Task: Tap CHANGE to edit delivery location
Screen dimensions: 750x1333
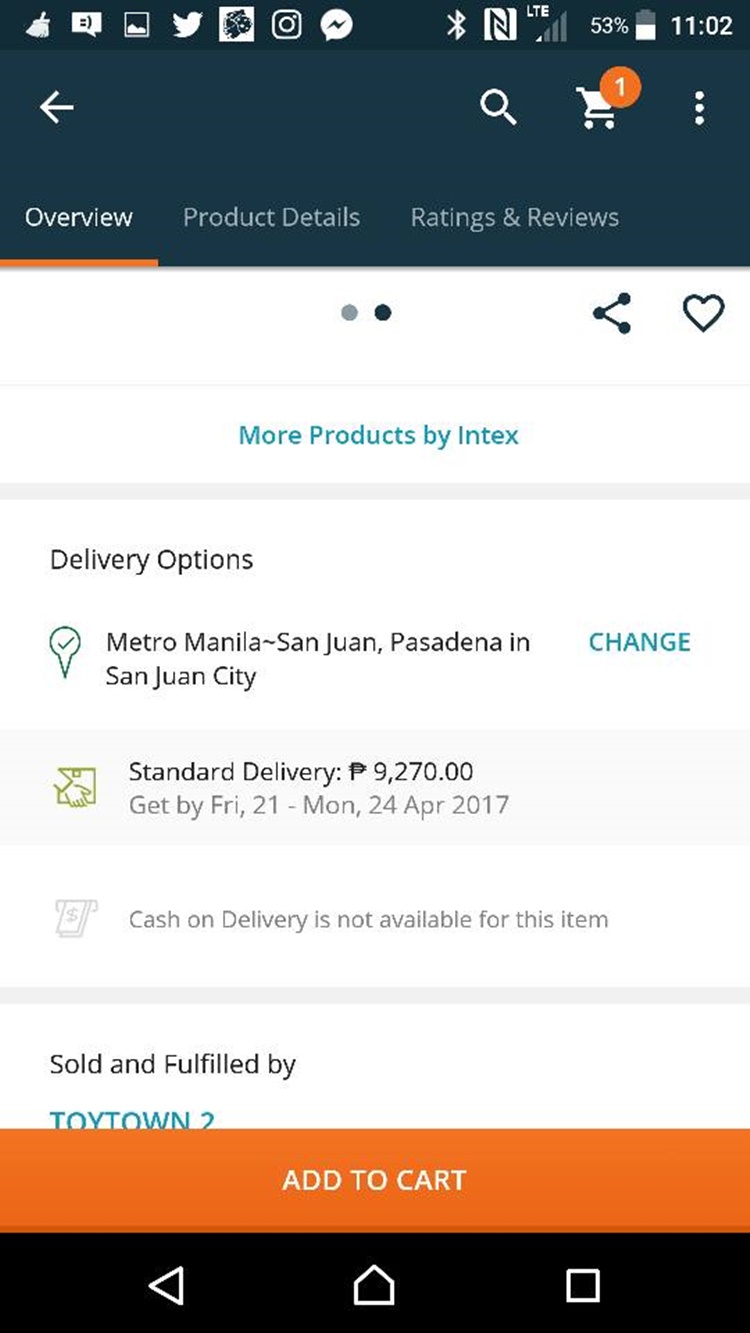Action: [639, 642]
